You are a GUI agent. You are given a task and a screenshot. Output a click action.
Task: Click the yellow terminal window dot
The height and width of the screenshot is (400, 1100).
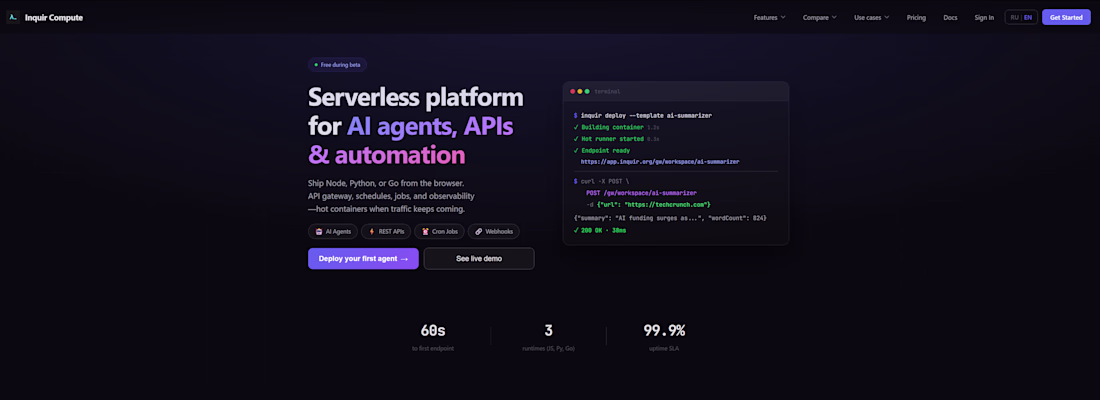point(580,91)
